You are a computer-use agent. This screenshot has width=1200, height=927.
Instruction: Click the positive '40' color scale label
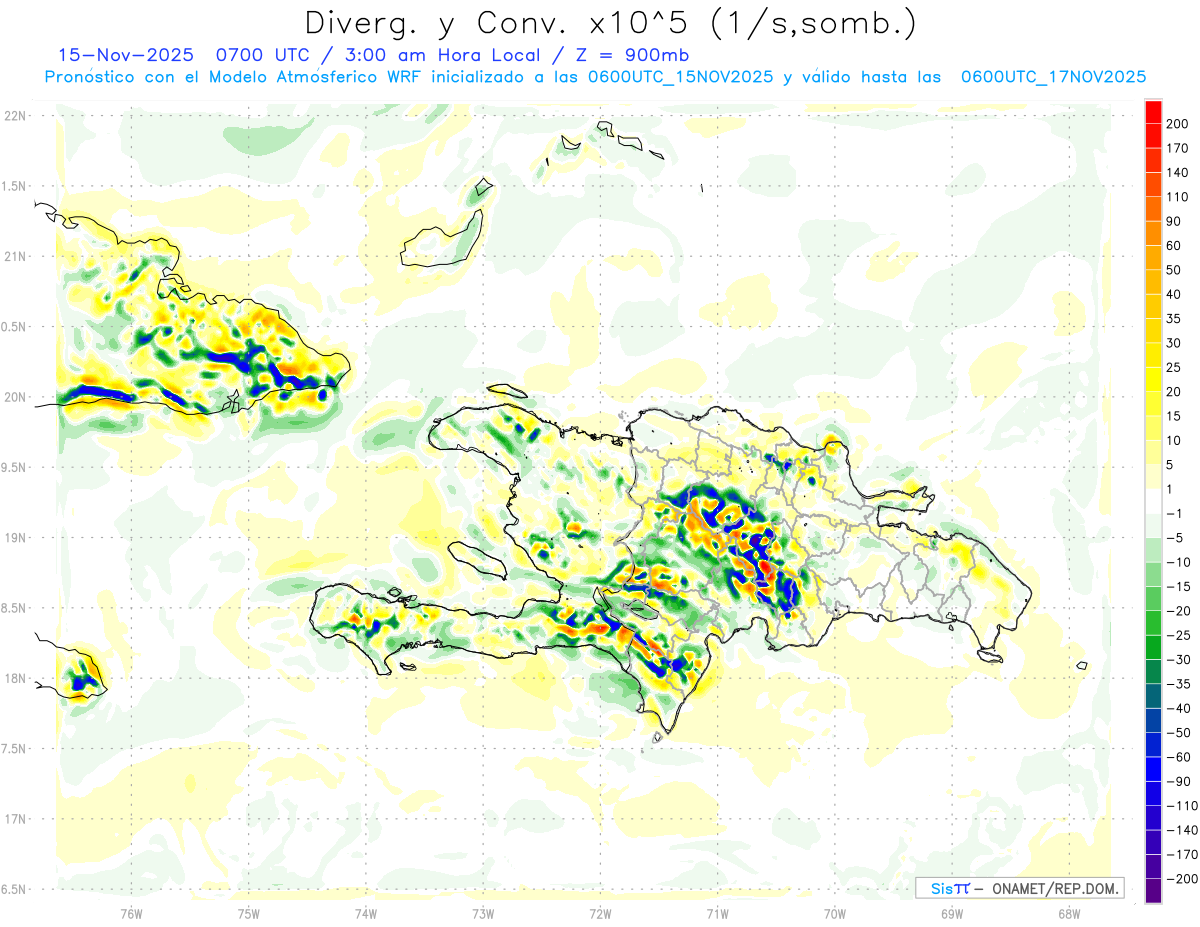point(1174,294)
